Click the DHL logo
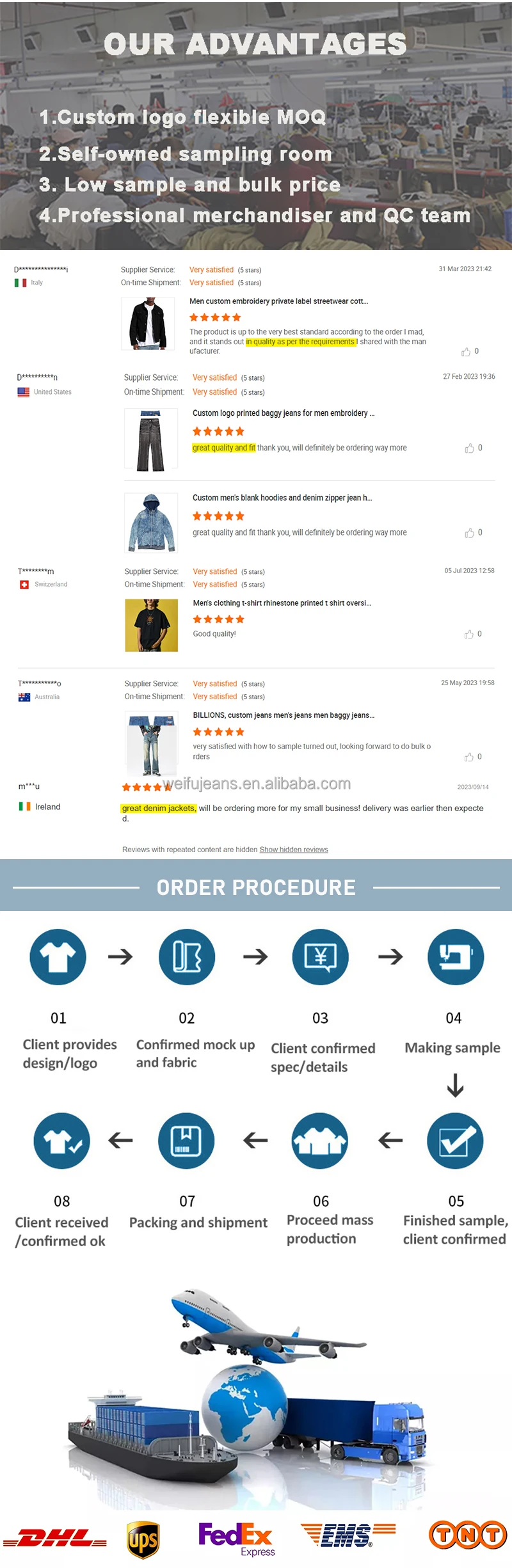 pos(55,1537)
